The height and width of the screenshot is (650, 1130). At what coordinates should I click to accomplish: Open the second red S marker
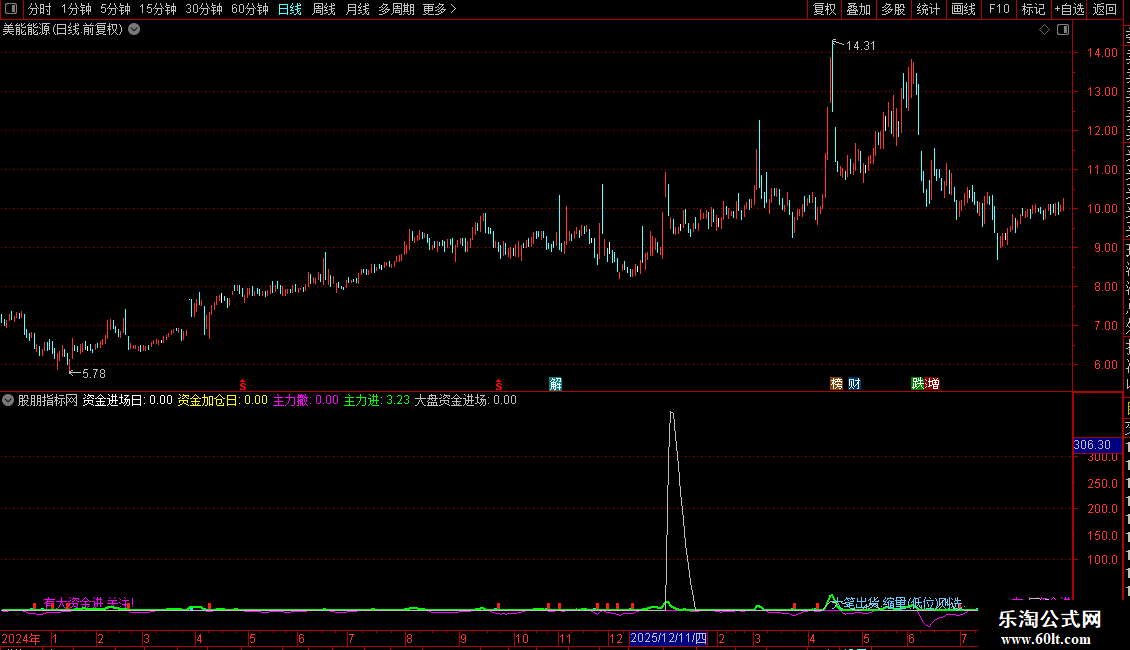499,386
